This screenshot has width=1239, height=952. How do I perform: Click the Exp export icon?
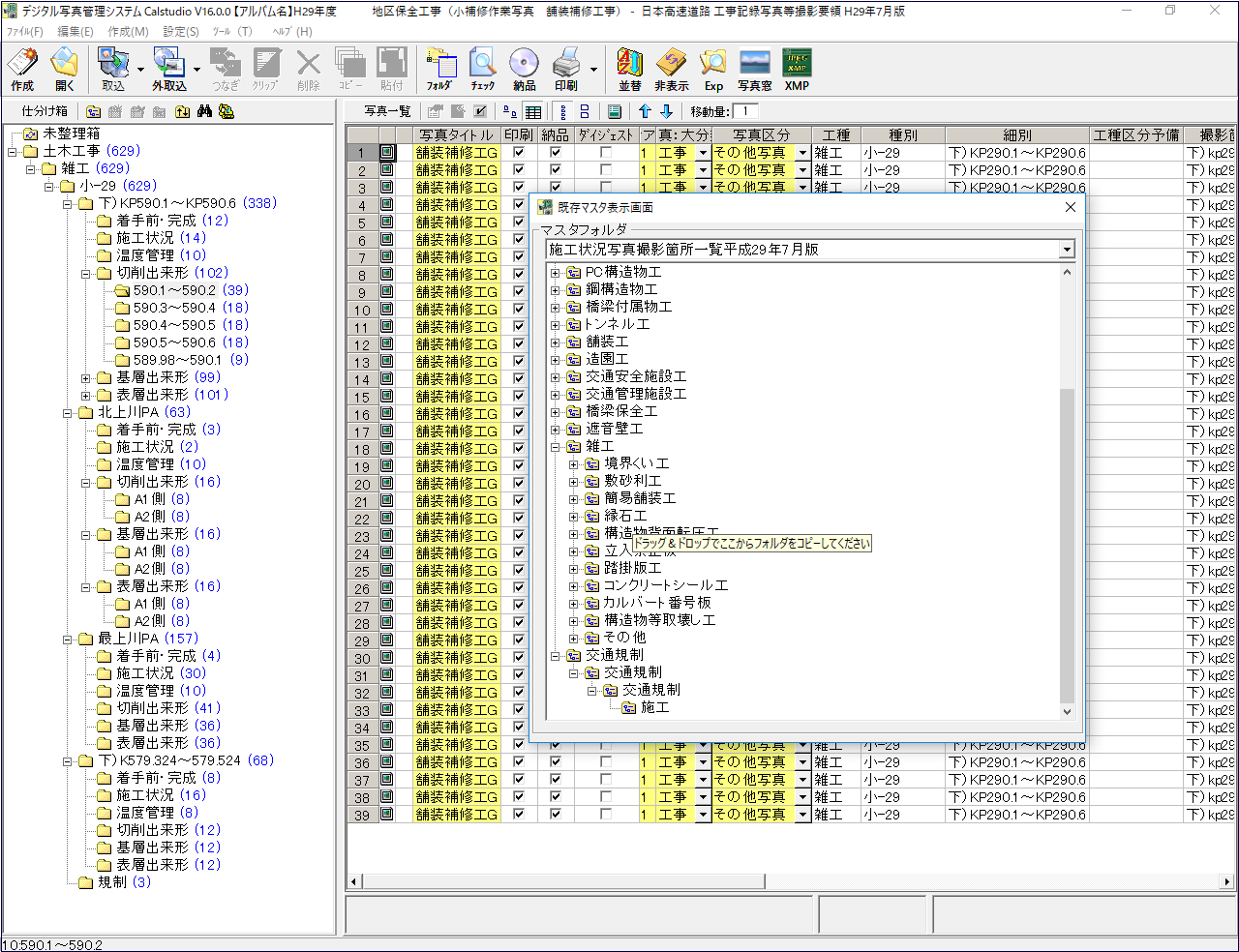pos(713,70)
